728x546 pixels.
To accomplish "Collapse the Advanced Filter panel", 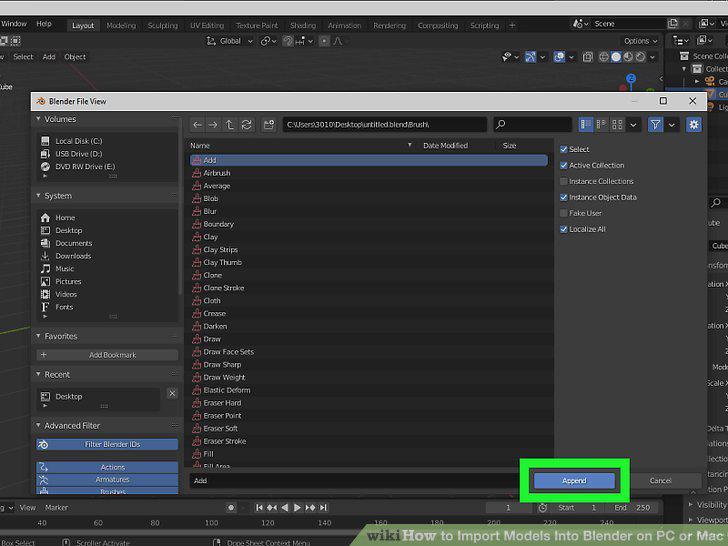I will pos(39,425).
